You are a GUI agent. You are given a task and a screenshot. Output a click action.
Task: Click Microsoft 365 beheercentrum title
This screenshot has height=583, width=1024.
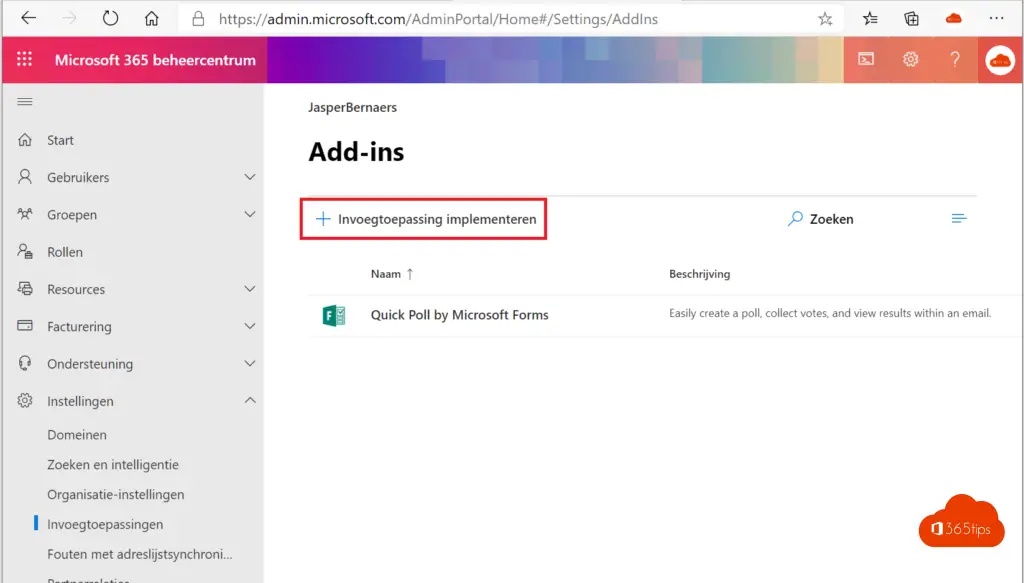pos(155,60)
